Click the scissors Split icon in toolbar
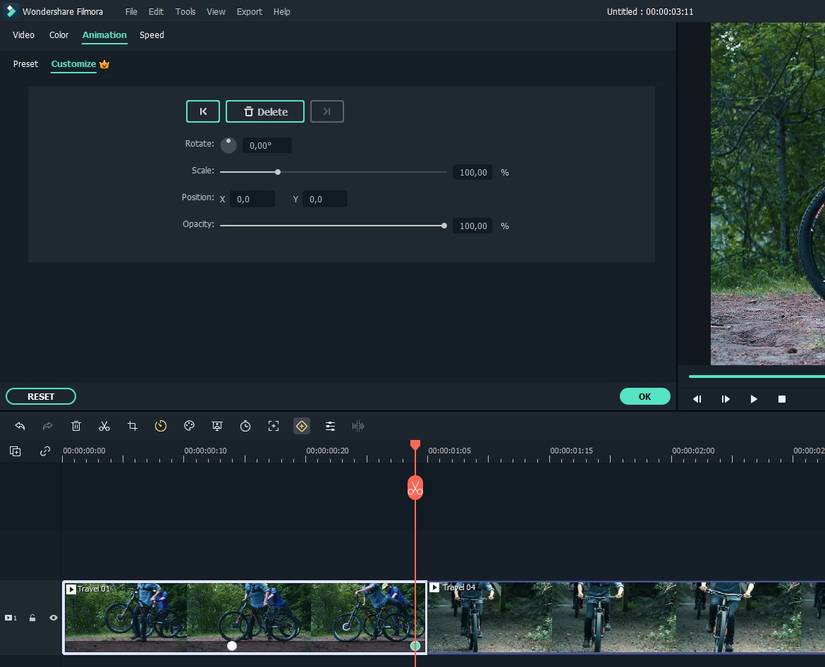This screenshot has height=667, width=825. tap(104, 426)
